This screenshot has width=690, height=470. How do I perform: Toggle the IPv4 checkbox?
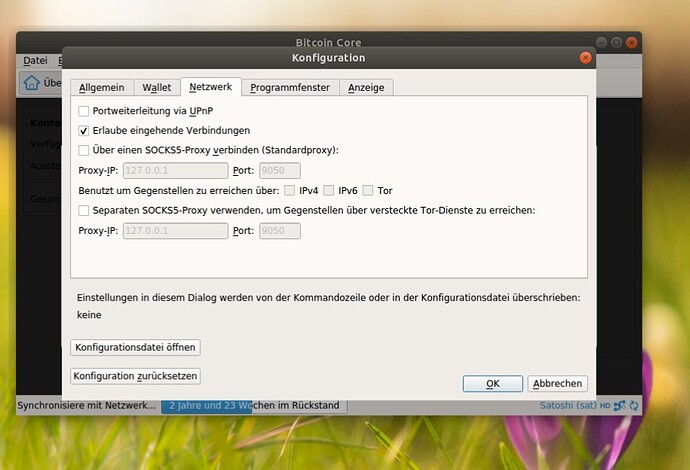290,190
